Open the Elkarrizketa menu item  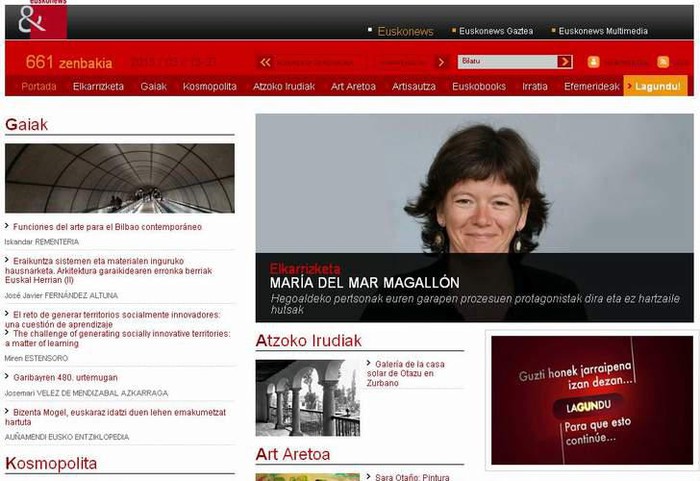click(98, 87)
